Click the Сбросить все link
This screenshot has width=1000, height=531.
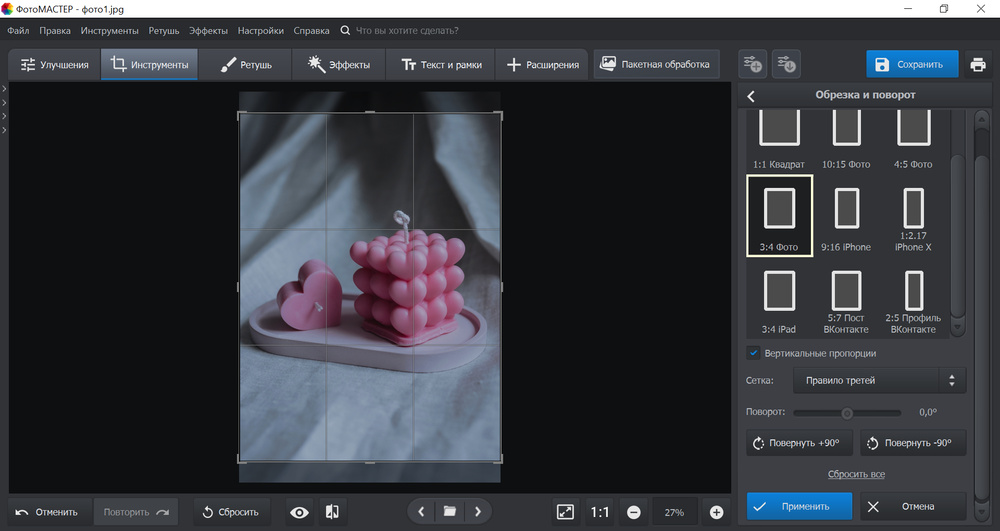856,474
